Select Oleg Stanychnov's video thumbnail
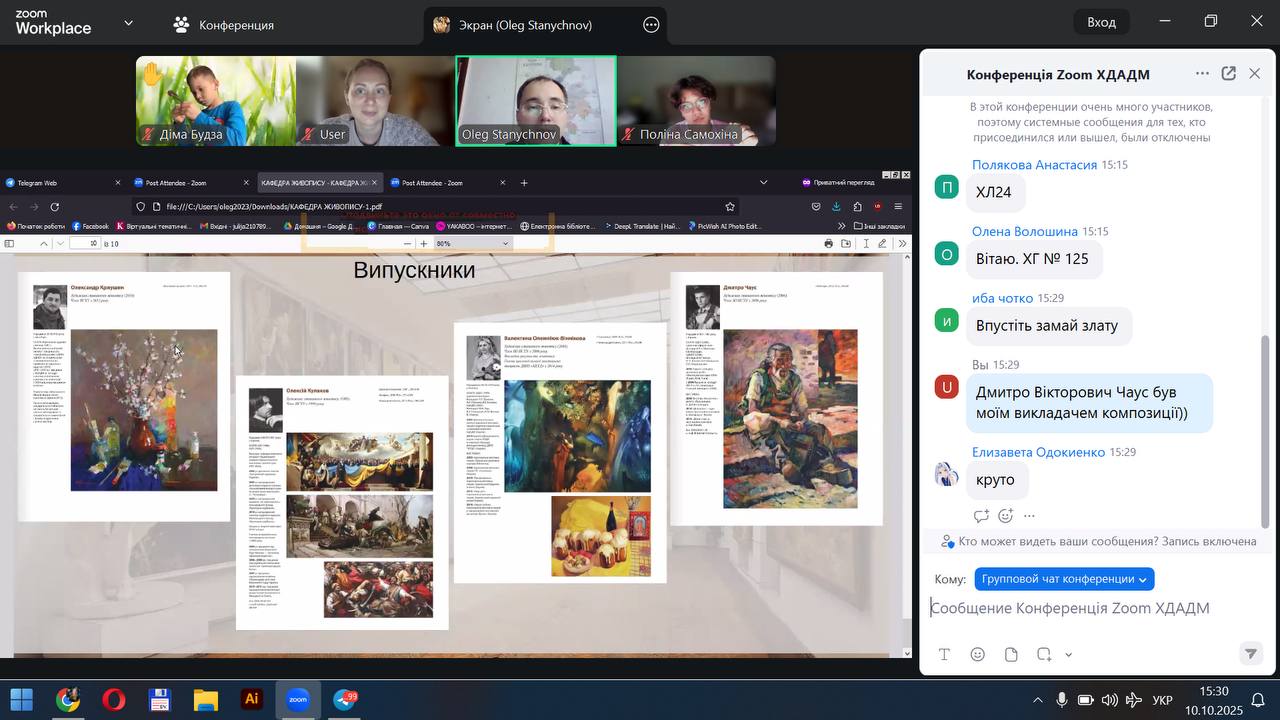This screenshot has width=1280, height=720. 536,101
